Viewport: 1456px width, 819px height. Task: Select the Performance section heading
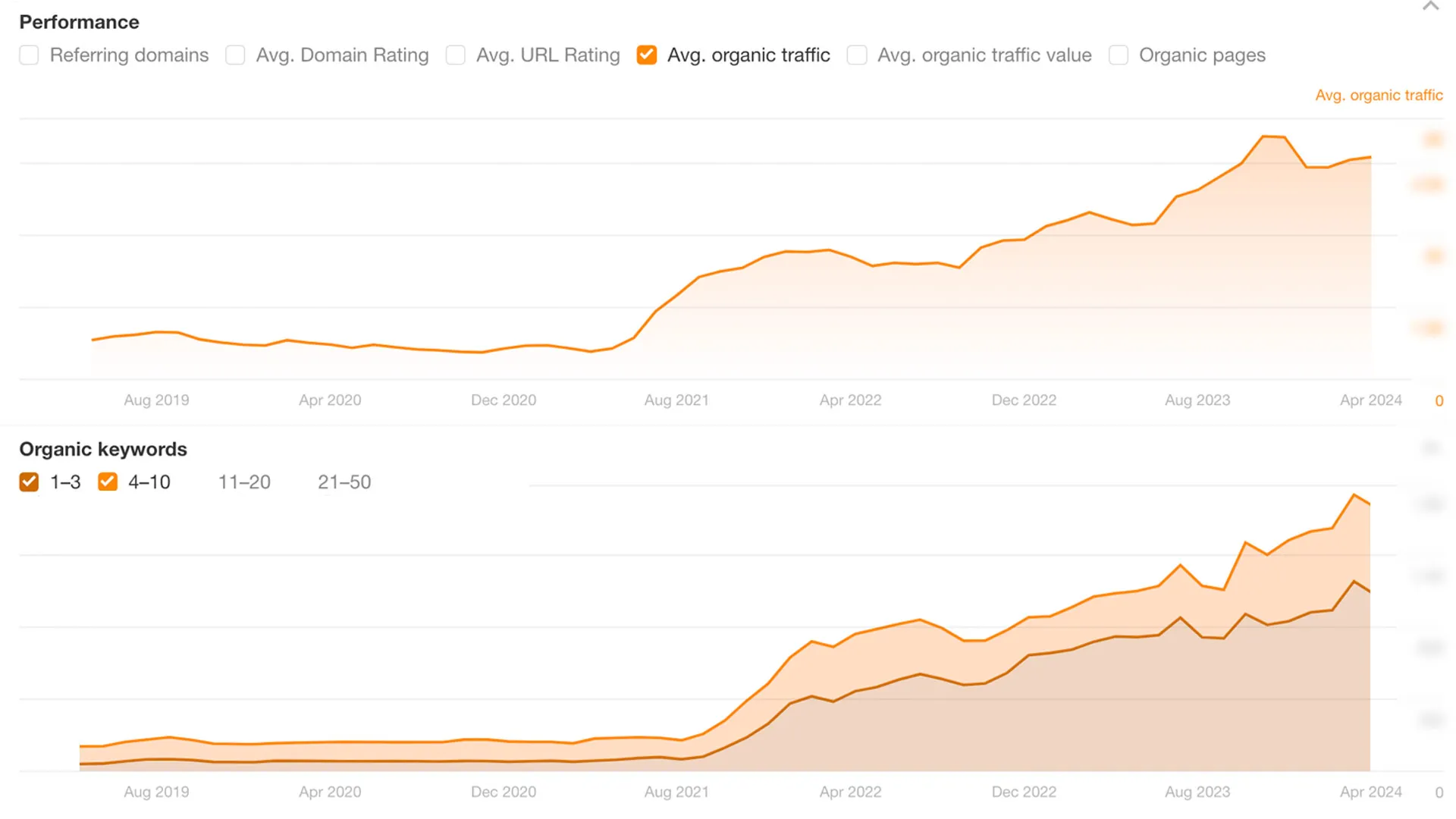coord(79,22)
